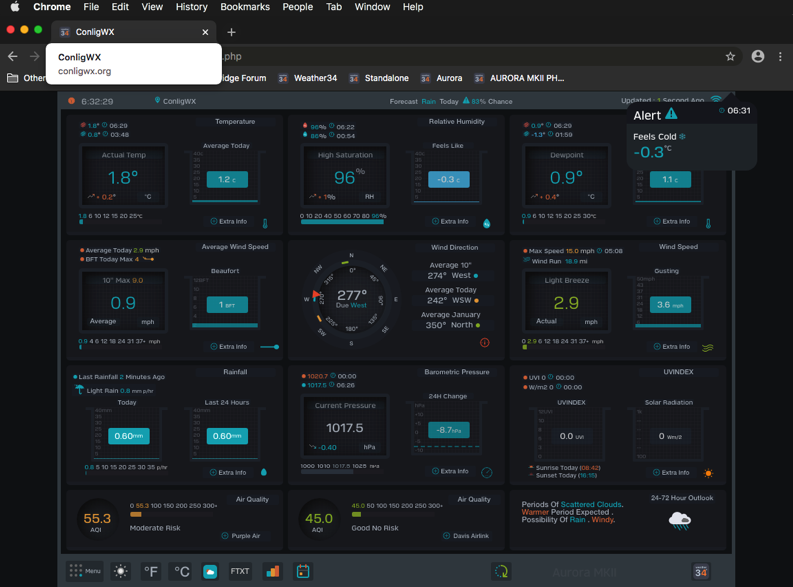This screenshot has width=793, height=587.
Task: Open Extra Info for Wind Speed Gusting panel
Action: click(672, 347)
